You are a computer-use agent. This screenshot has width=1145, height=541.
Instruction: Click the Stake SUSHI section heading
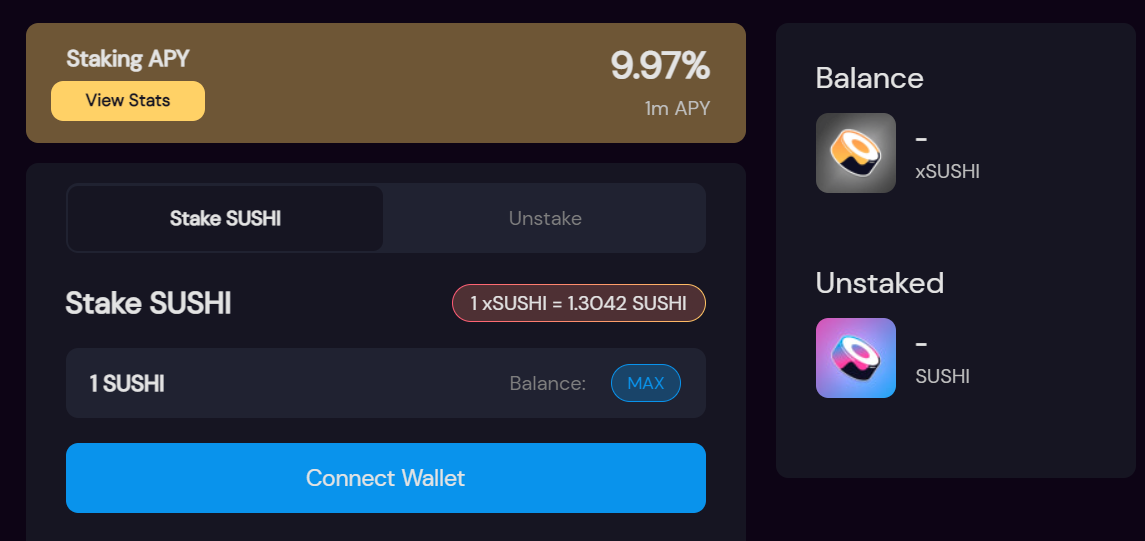point(148,303)
